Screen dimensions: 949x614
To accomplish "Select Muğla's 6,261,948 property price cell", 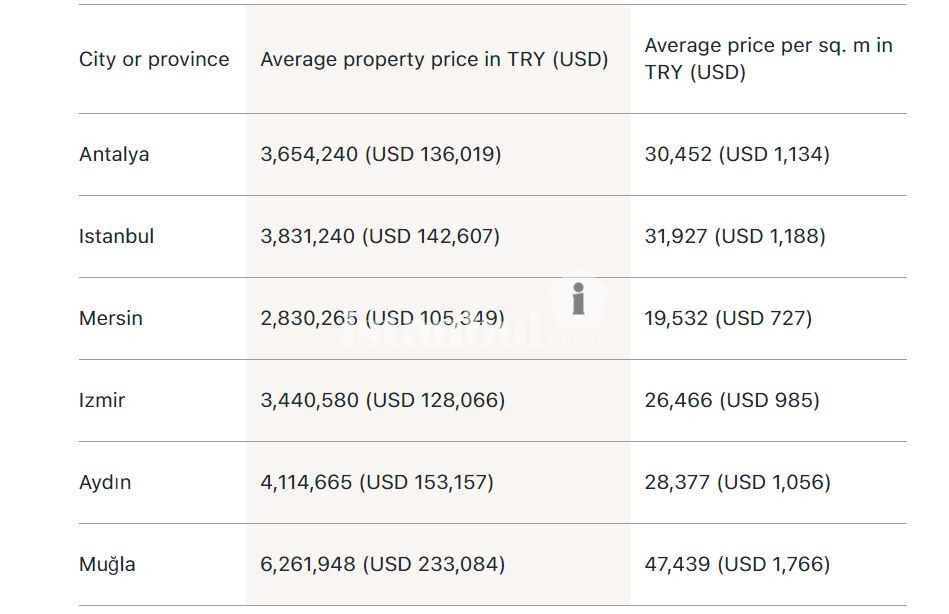I will tap(382, 564).
